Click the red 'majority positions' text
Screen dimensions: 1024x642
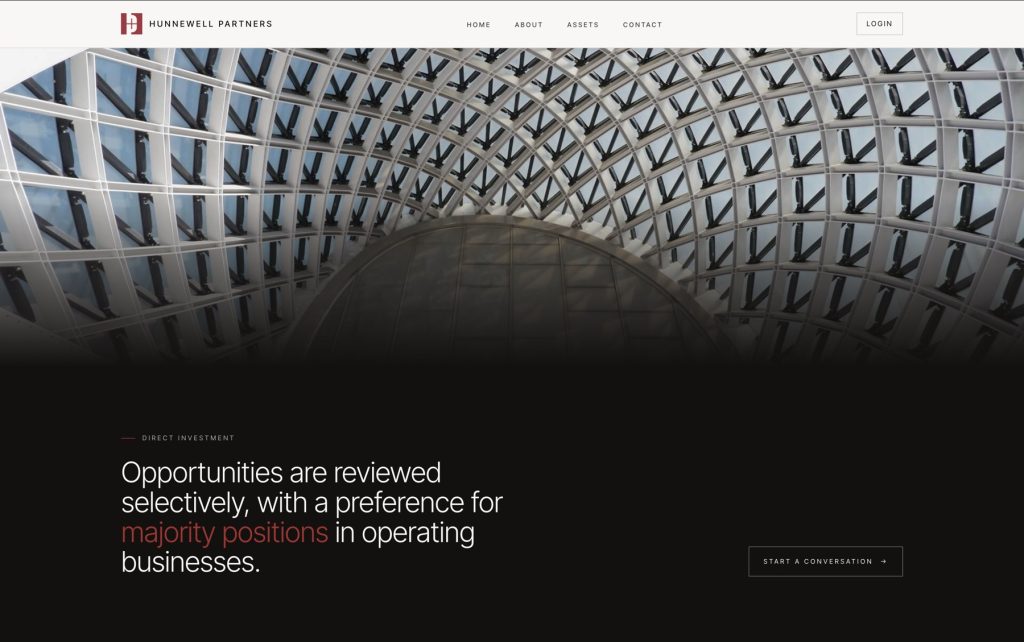tap(225, 533)
